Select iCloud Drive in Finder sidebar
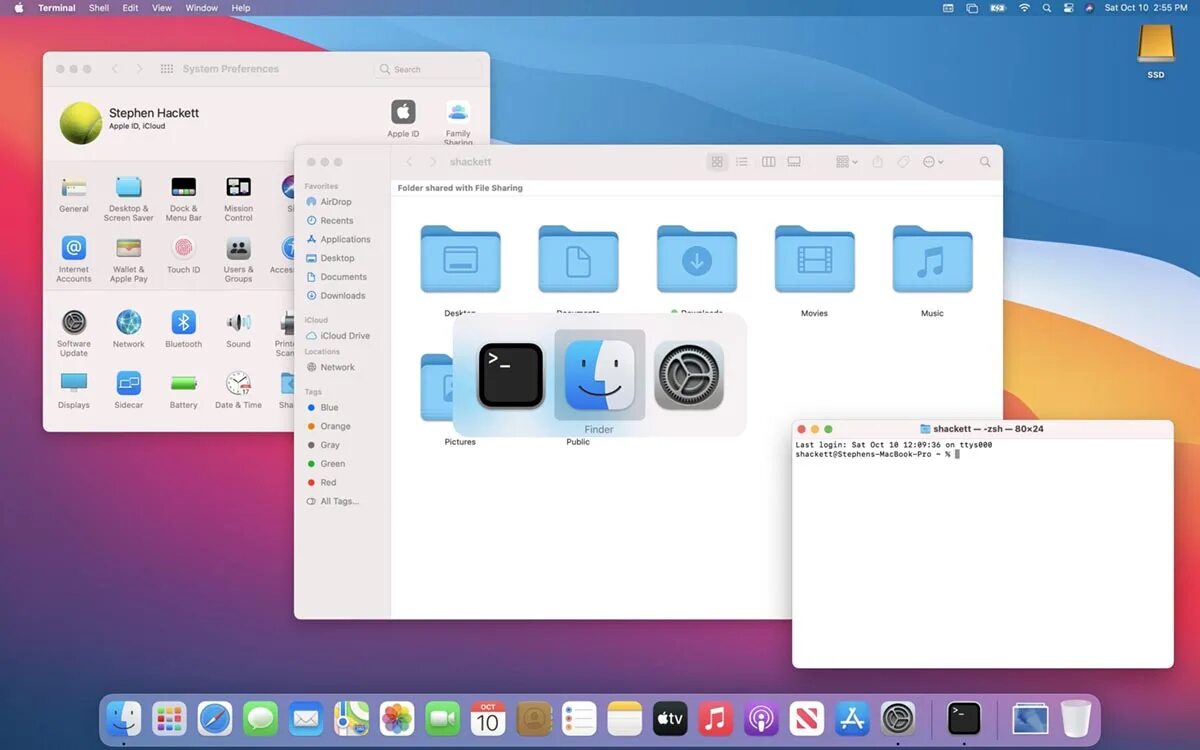This screenshot has width=1200, height=750. pyautogui.click(x=338, y=336)
